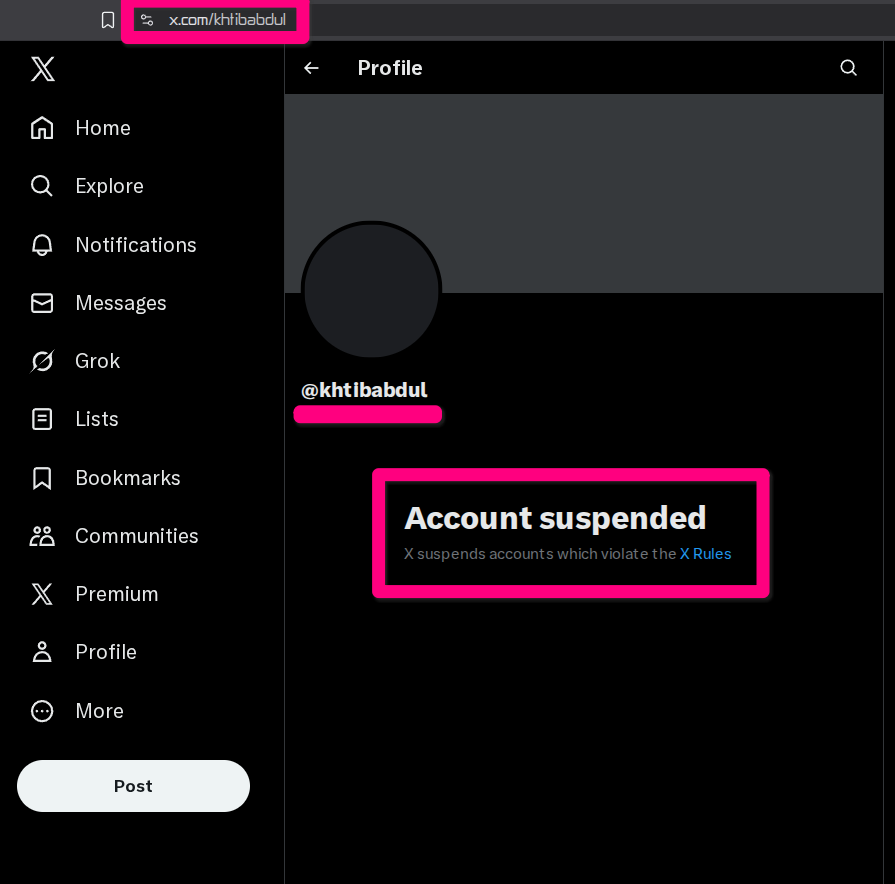Click the Explore magnifier icon
Screen dimensions: 895x884
[x=42, y=186]
